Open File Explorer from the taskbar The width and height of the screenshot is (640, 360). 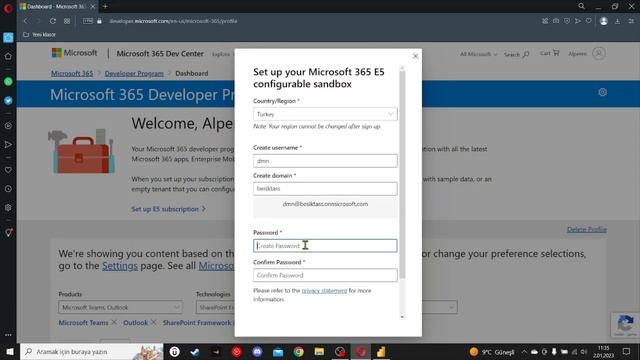(319, 351)
